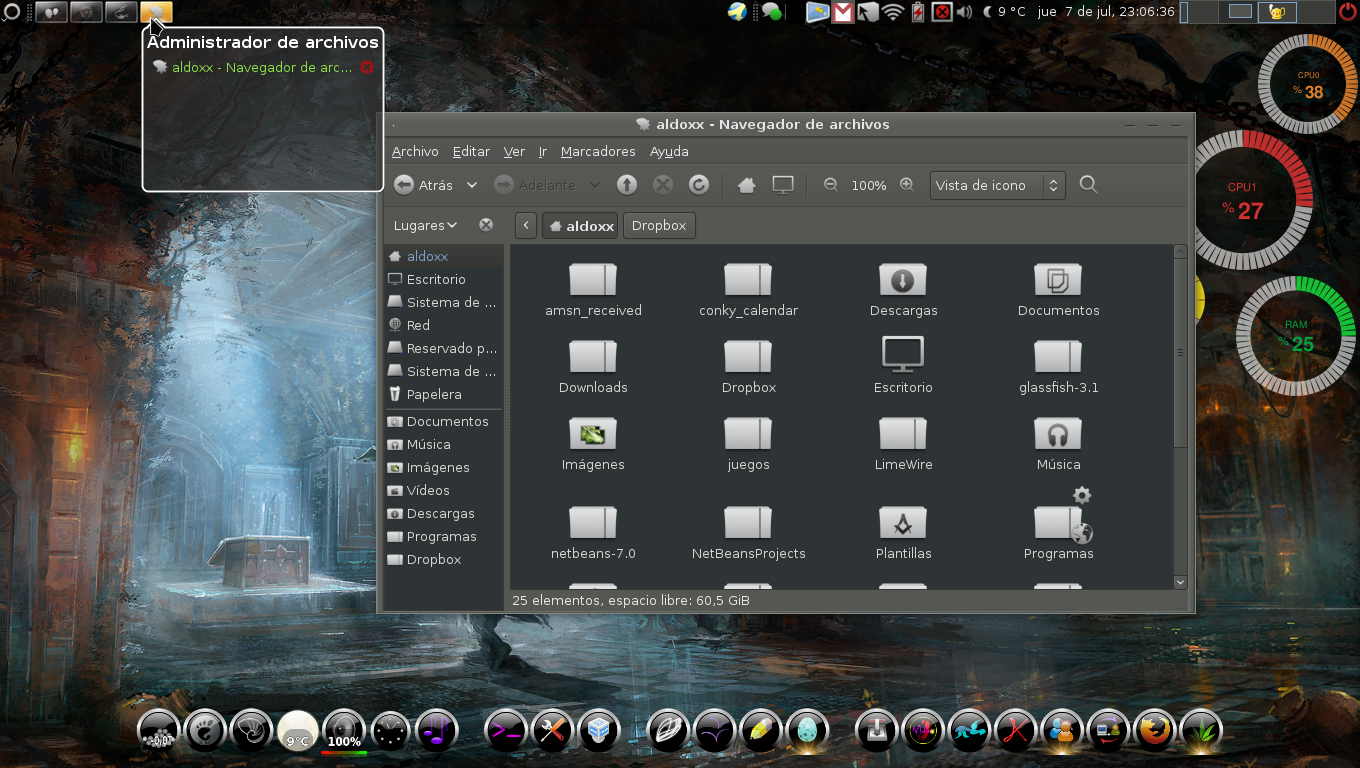Open the volume control in the panel

click(x=964, y=12)
